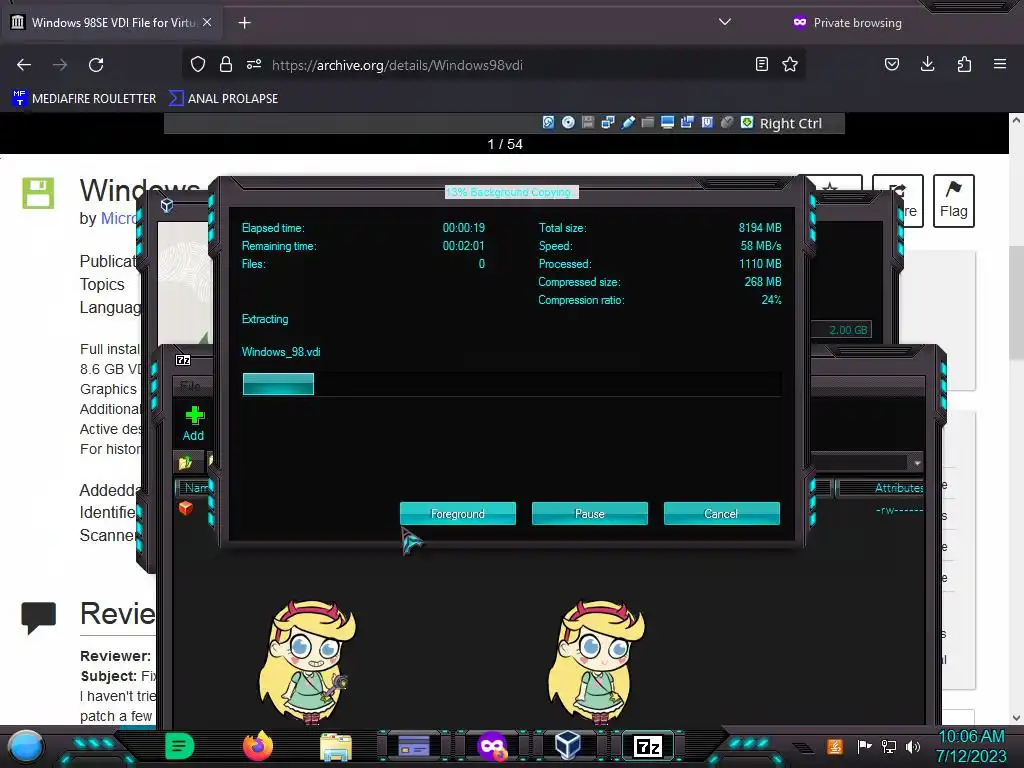
Task: Switch to 7-Zip on the taskbar
Action: (648, 746)
